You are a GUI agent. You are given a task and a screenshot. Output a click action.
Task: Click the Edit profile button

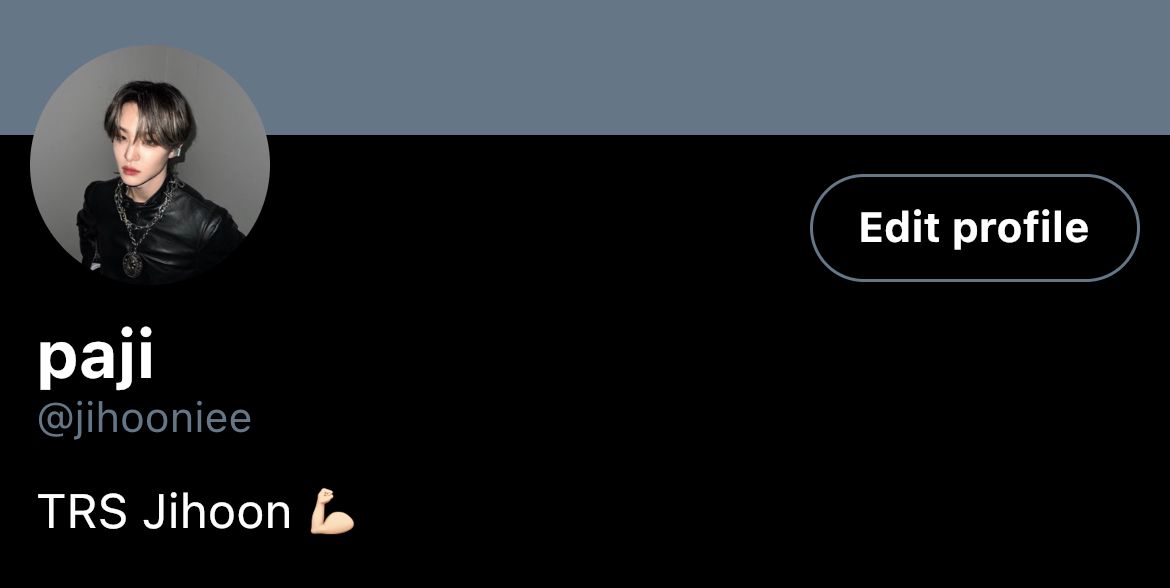click(x=975, y=228)
